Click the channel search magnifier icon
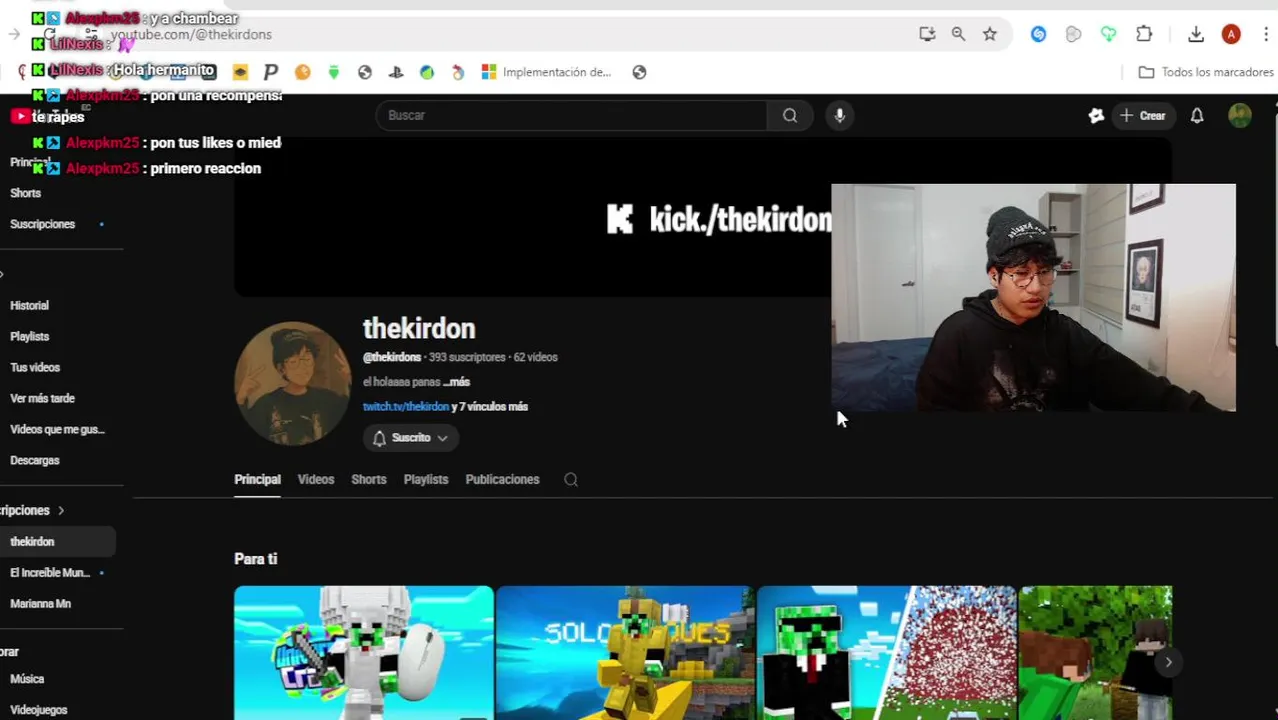Viewport: 1278px width, 720px height. pyautogui.click(x=571, y=480)
